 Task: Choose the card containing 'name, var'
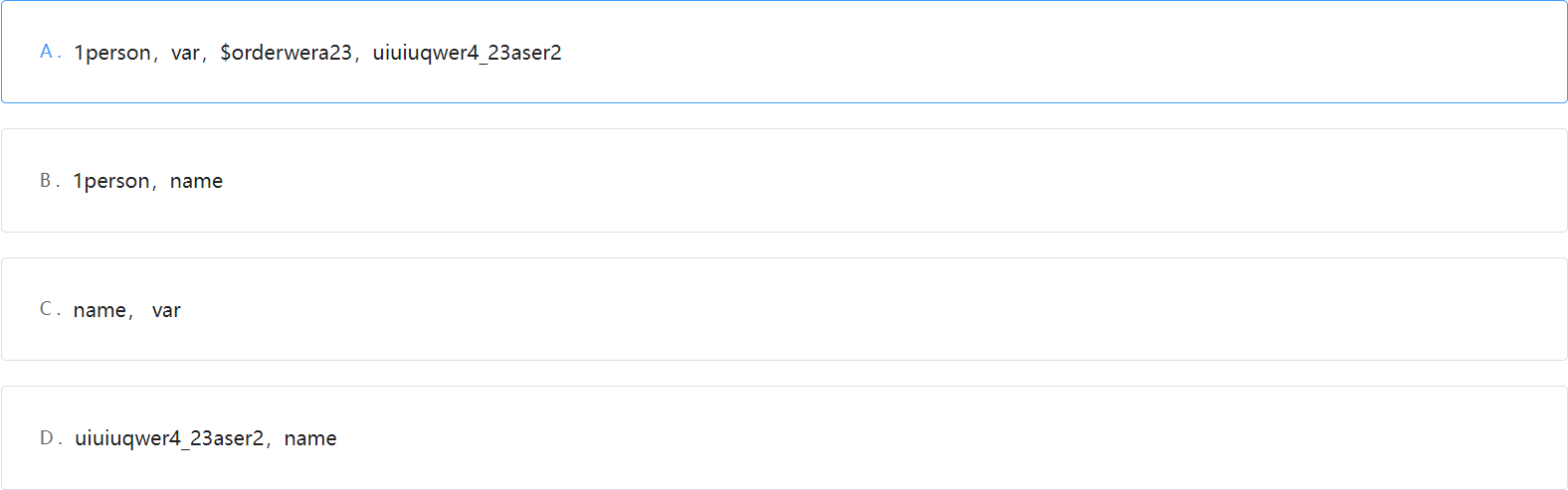click(x=784, y=309)
